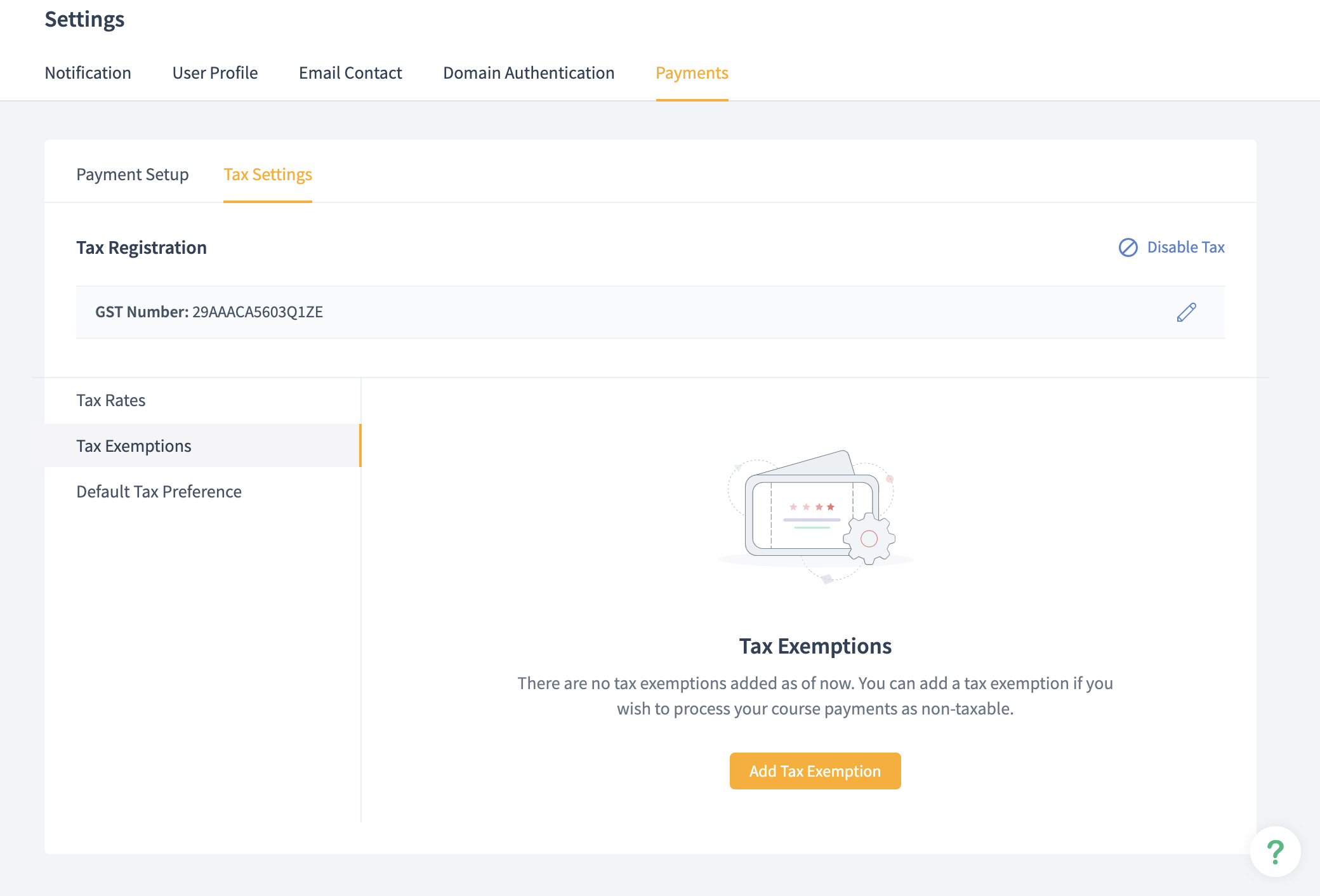
Task: Switch to the Payment Setup sub-tab
Action: [132, 175]
